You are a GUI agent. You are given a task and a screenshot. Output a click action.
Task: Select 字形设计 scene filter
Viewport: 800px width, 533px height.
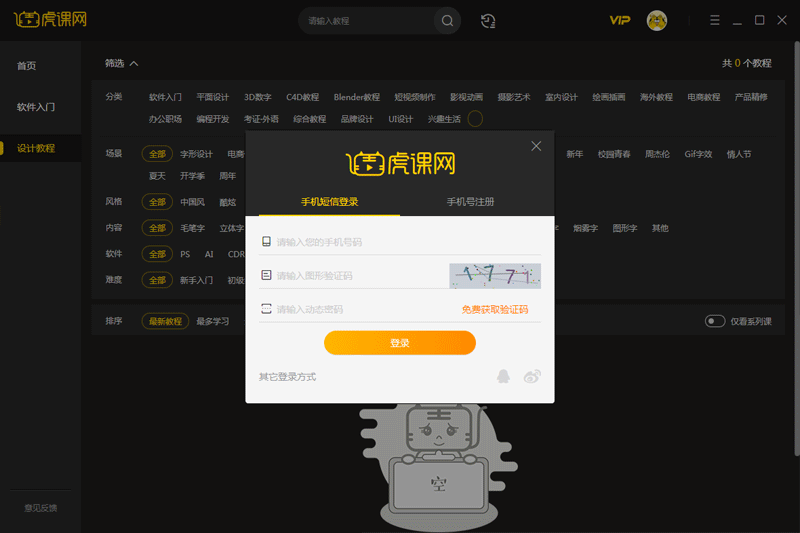[196, 154]
